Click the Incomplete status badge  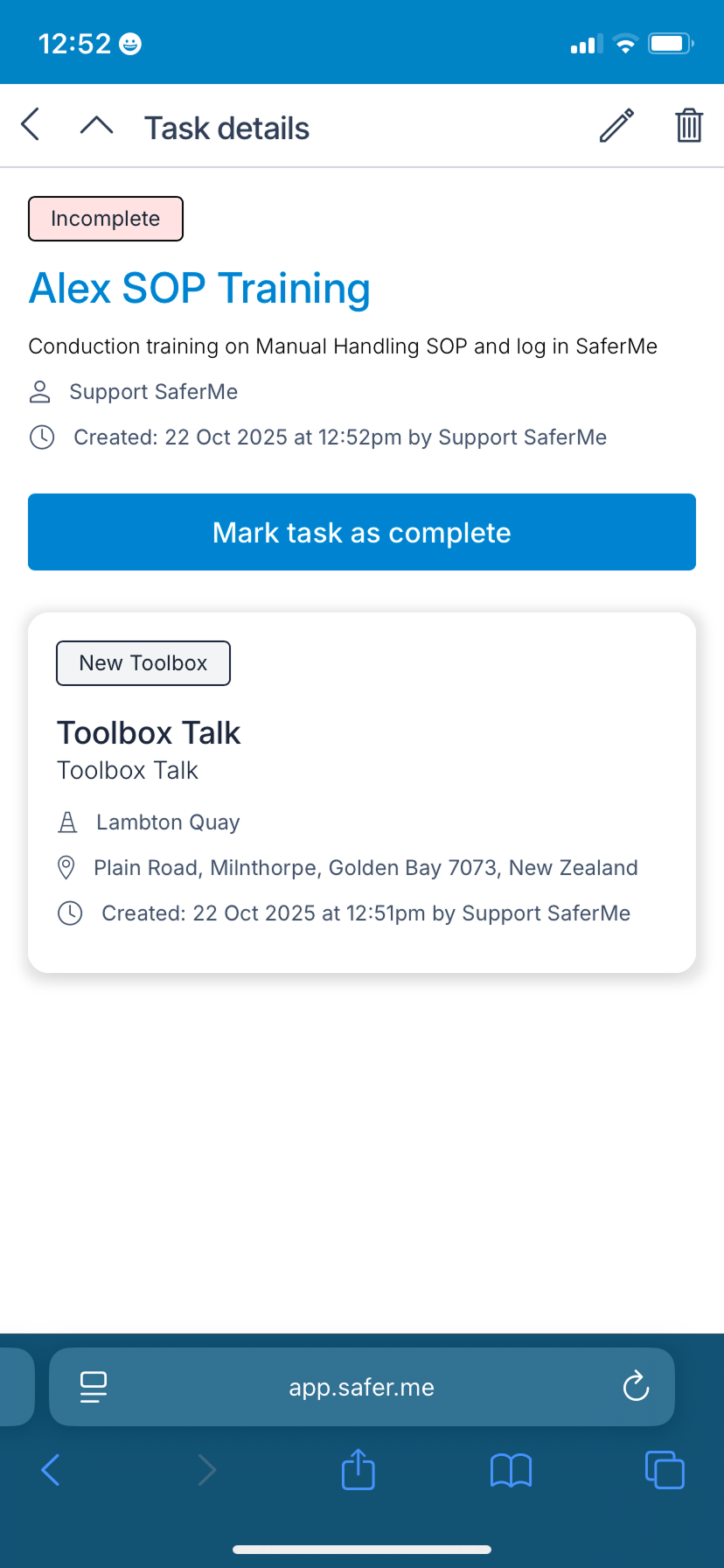[x=105, y=218]
